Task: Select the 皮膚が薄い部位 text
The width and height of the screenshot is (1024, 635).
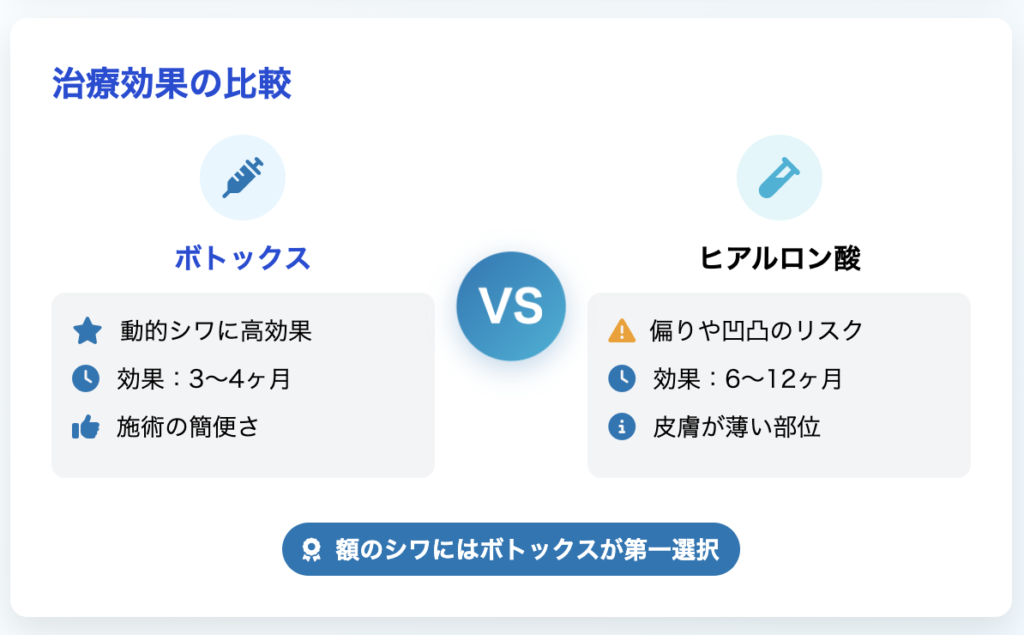Action: (x=737, y=427)
